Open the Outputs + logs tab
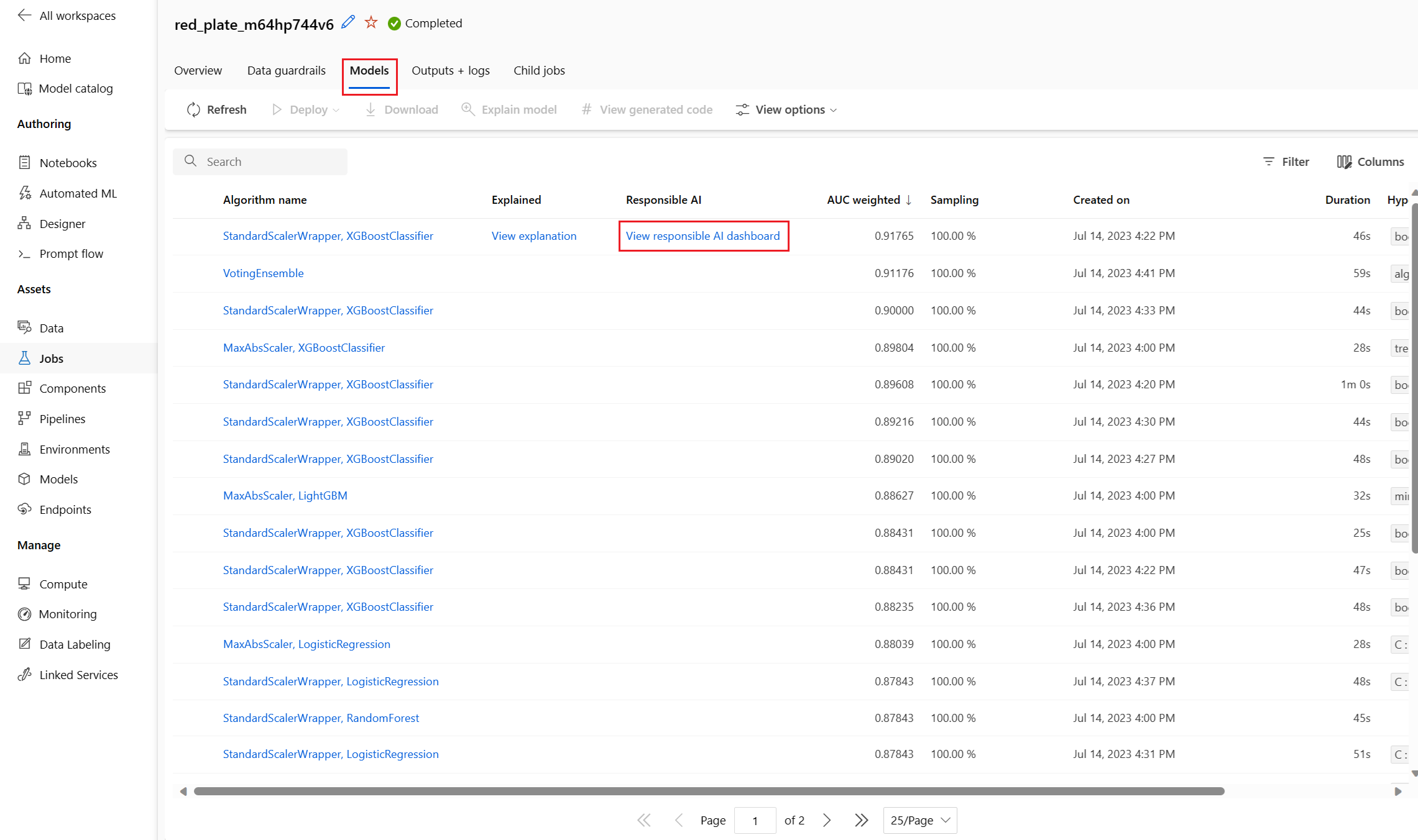 (x=450, y=70)
